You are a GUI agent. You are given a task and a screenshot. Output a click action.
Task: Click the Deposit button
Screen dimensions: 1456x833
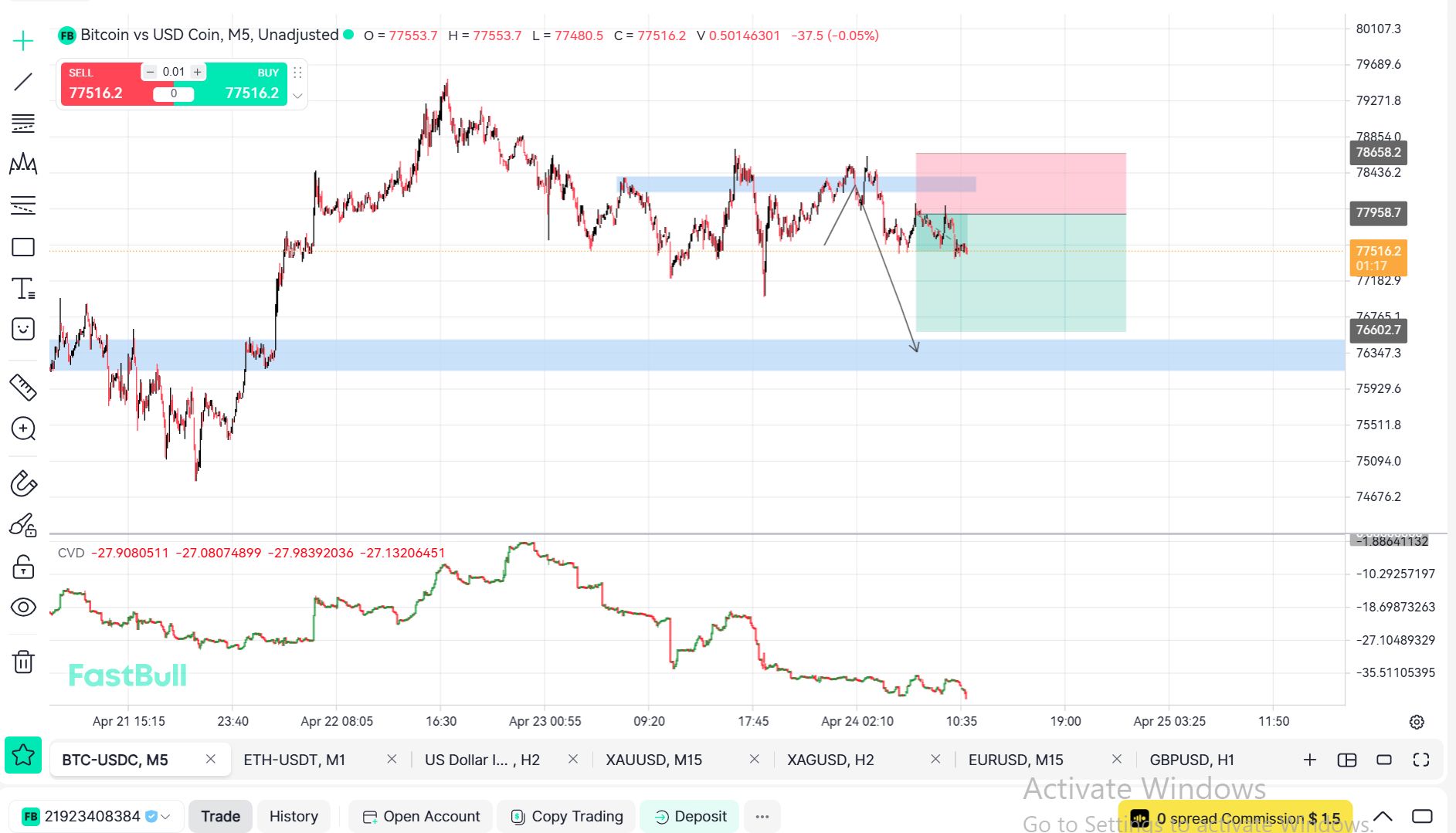690,816
